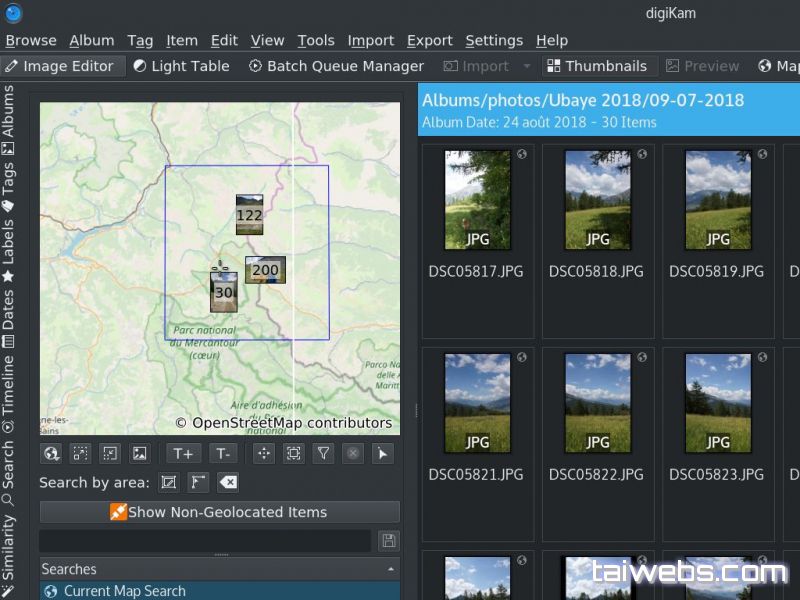This screenshot has height=600, width=800.
Task: Open the Import dropdown arrow in toolbar
Action: click(527, 66)
